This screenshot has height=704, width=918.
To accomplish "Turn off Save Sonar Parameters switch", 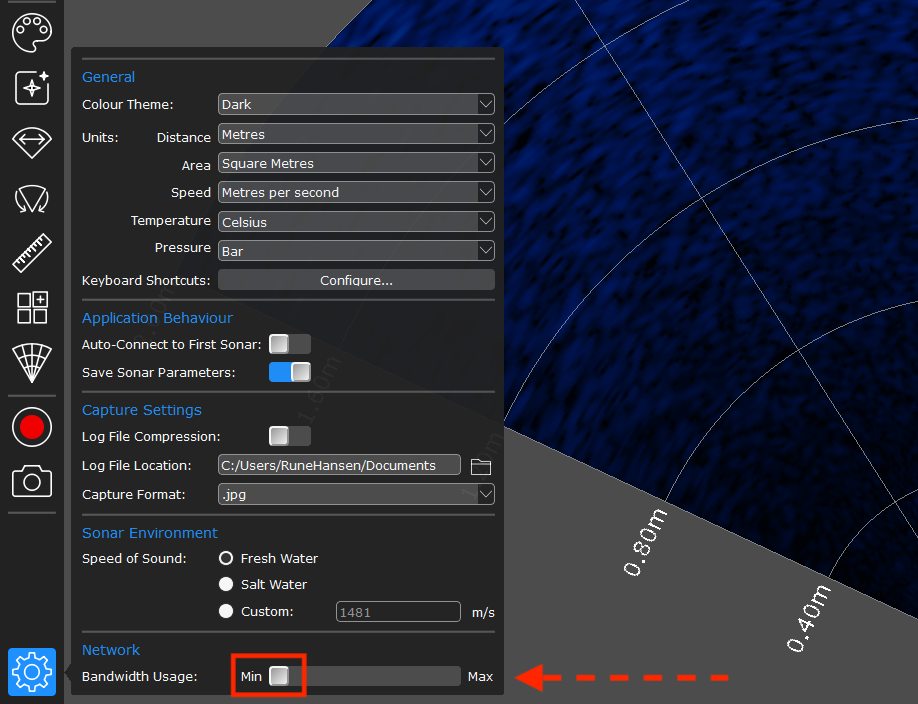I will point(289,372).
